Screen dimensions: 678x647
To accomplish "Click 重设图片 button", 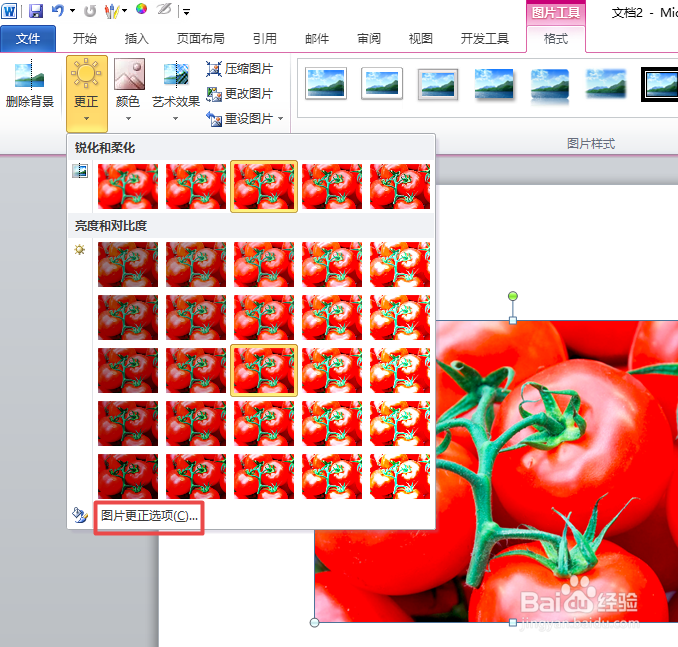I will click(240, 119).
